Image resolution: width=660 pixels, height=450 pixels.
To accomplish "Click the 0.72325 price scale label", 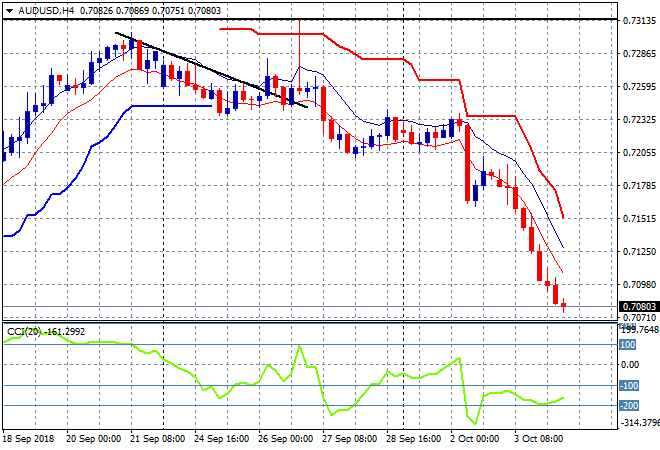I will click(x=639, y=120).
